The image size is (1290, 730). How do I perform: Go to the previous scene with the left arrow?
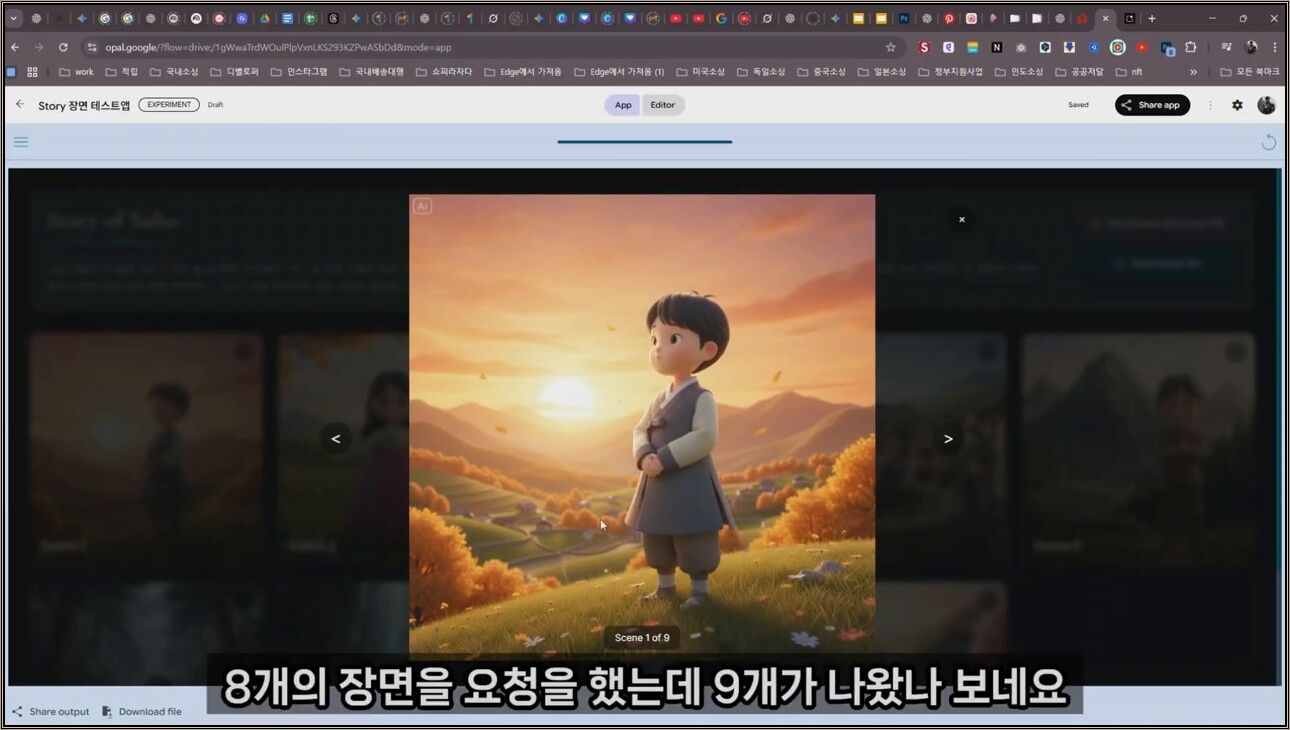335,439
